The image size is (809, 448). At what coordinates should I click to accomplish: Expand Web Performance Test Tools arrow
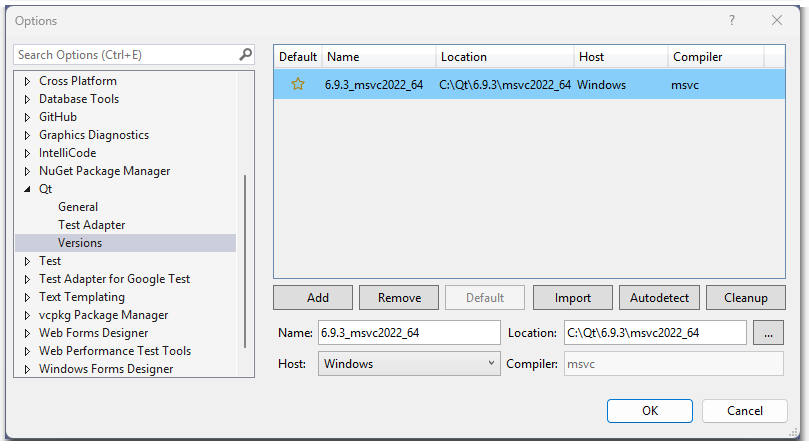tap(27, 351)
